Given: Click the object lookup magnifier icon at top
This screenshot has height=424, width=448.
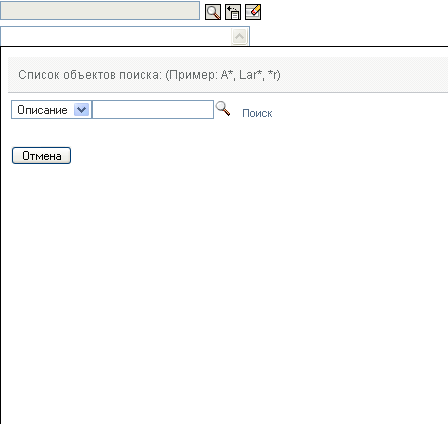Looking at the screenshot, I should (213, 12).
